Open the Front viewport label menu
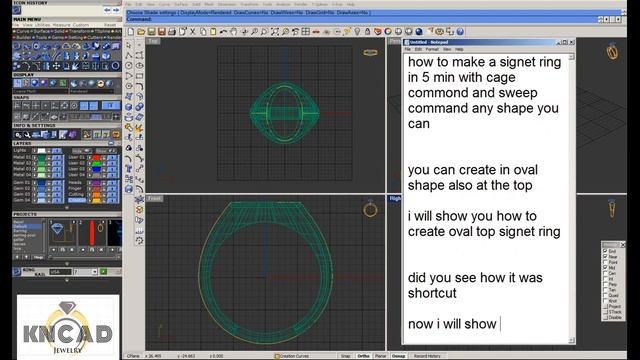 tap(155, 198)
